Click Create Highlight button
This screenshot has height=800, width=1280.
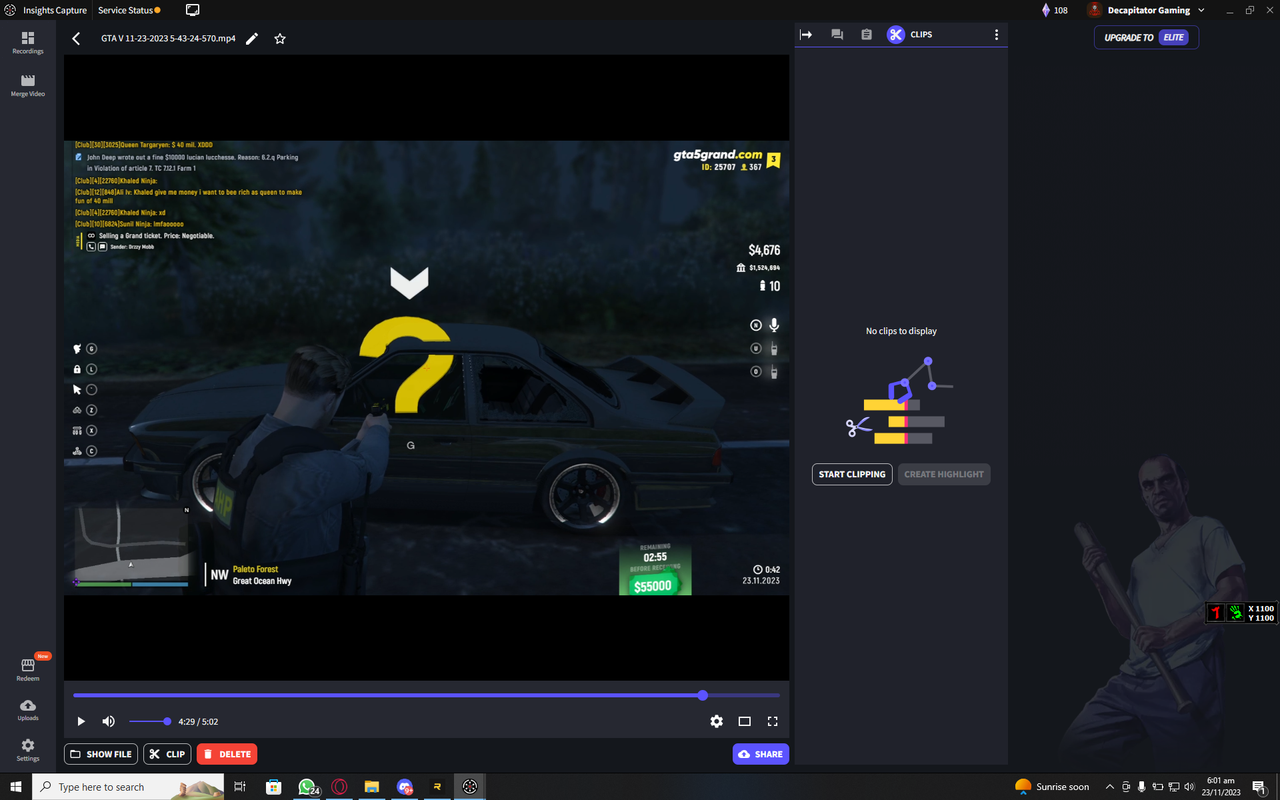[944, 474]
